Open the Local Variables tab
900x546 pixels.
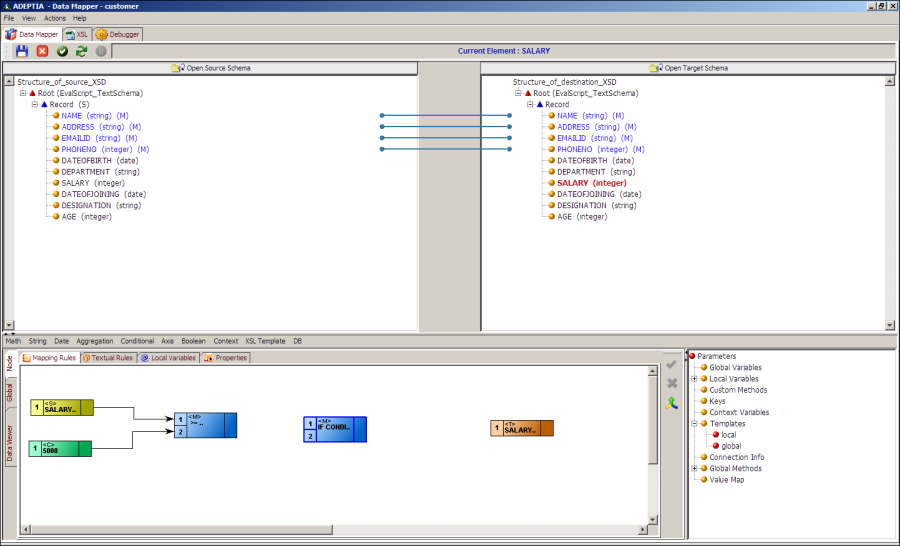click(x=169, y=358)
